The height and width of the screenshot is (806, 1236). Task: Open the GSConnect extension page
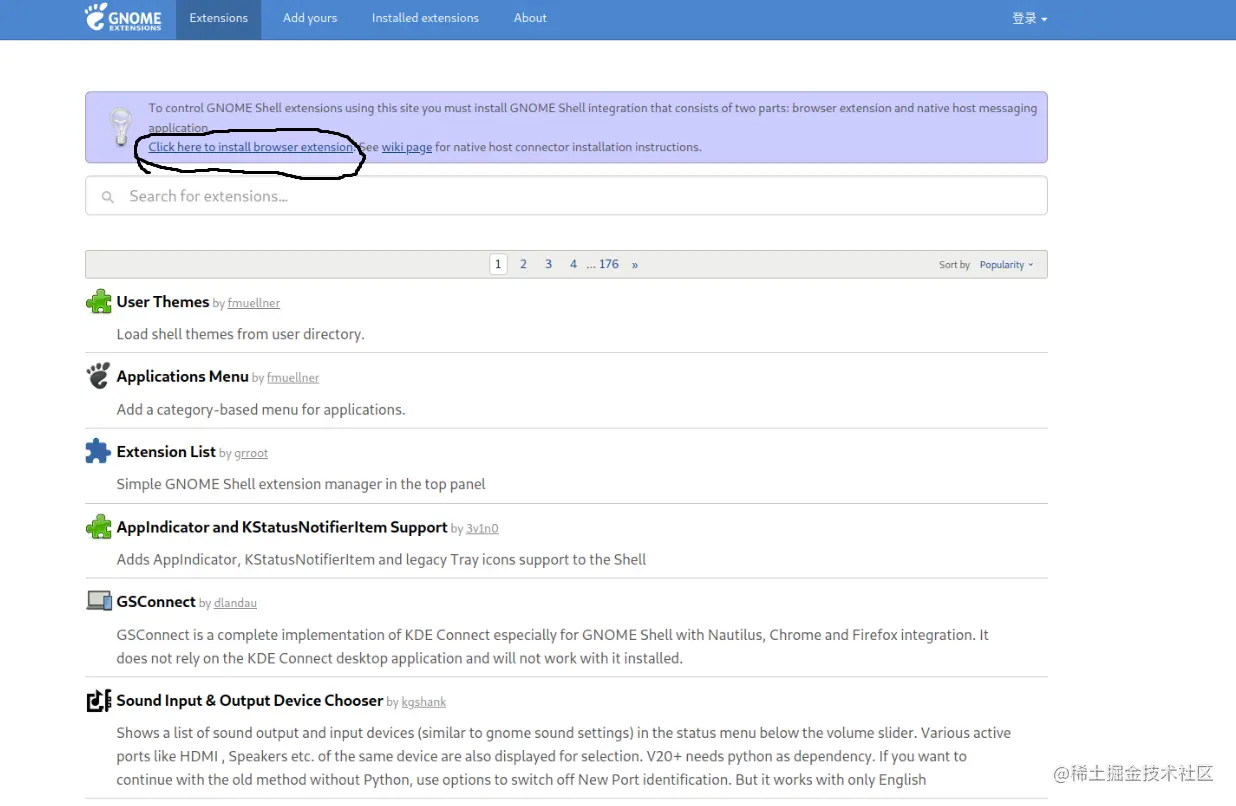click(x=156, y=601)
